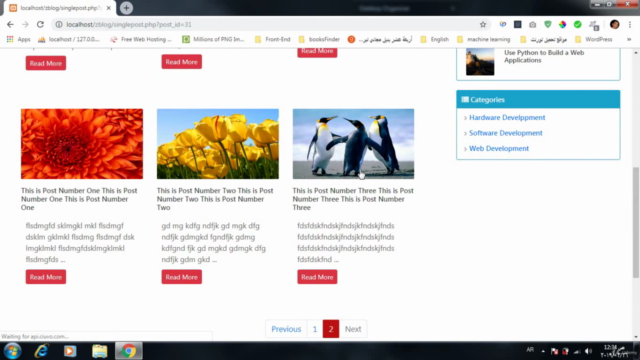Open the booksFinder bookmarks folder
Viewport: 640px width, 360px height.
(319, 39)
